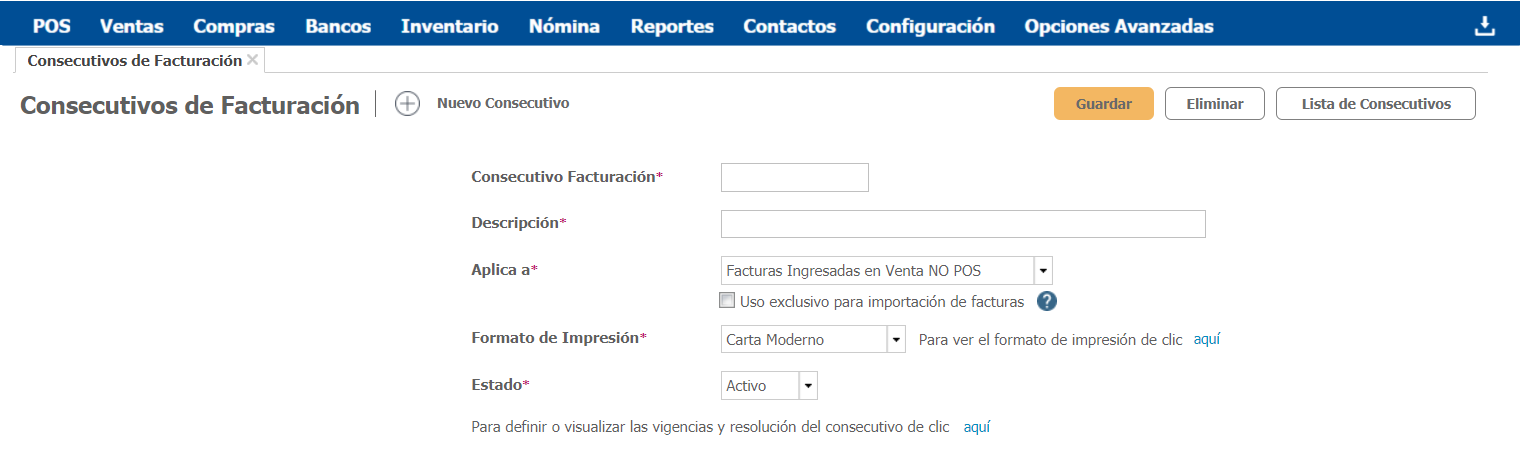Enable Uso exclusivo para importación checkbox
1520x459 pixels.
point(727,300)
